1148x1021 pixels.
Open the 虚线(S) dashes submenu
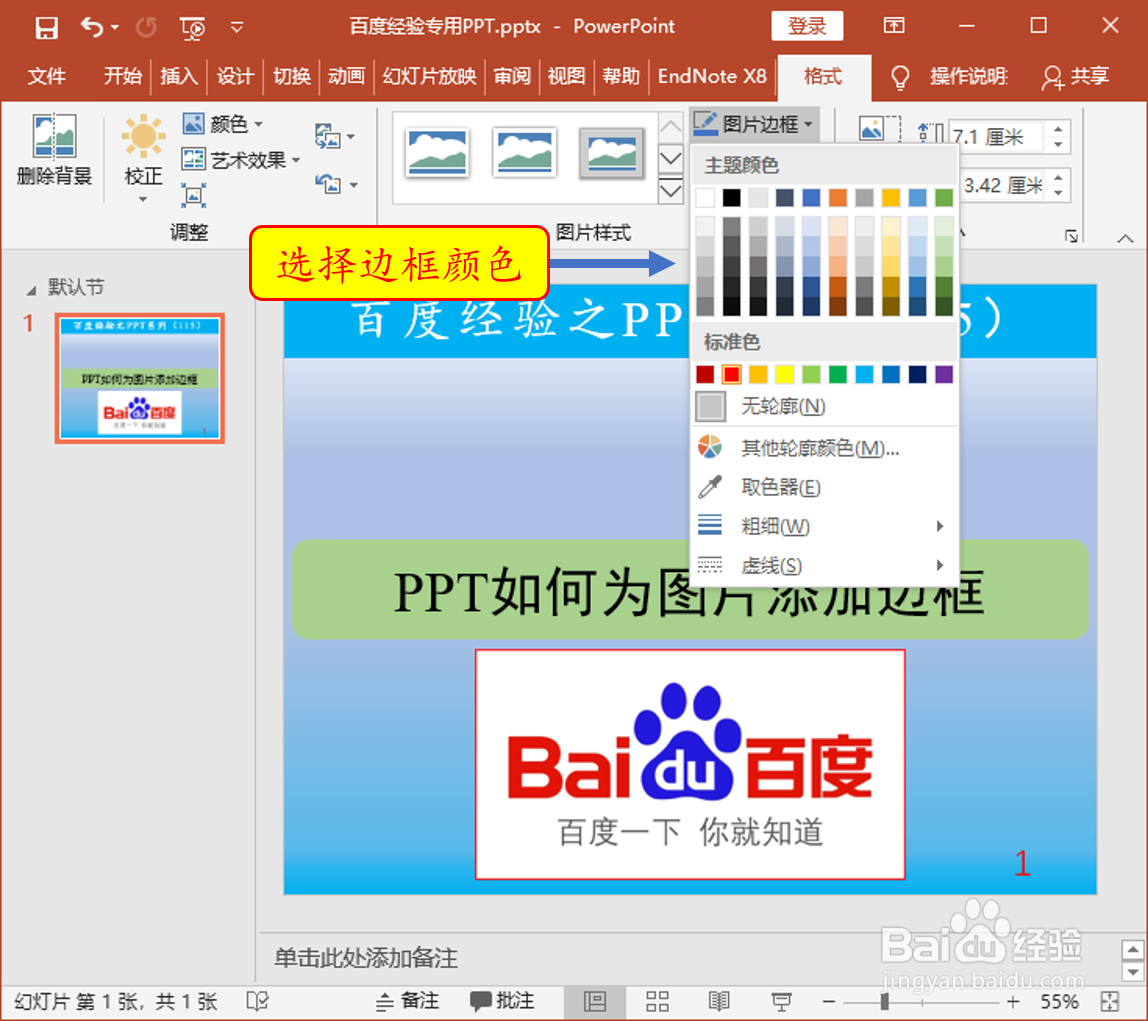tap(824, 565)
